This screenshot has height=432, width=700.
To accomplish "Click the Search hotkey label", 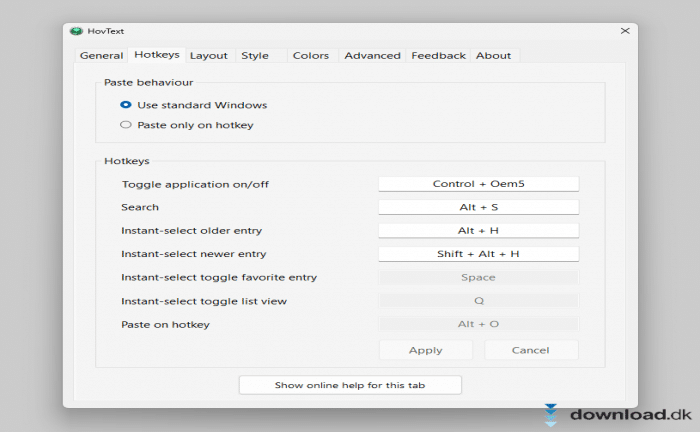I will 140,207.
